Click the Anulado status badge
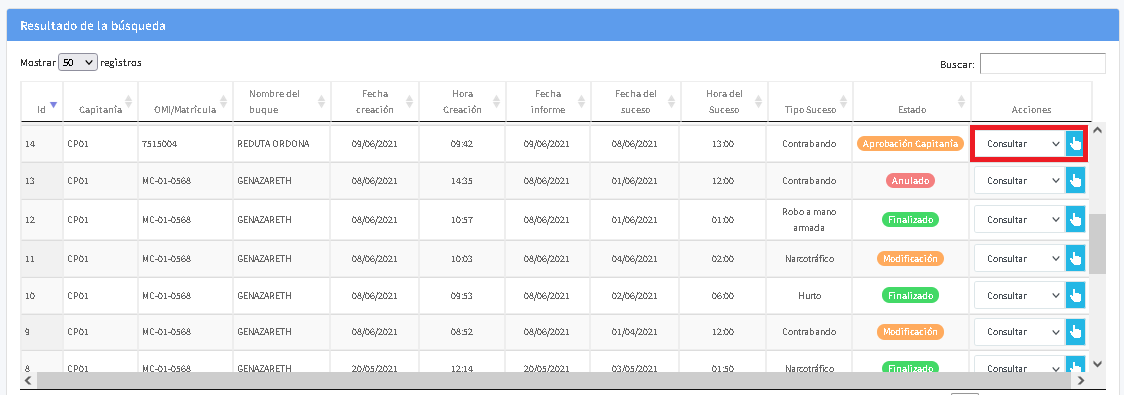Screen dimensions: 1130x402 [910, 181]
